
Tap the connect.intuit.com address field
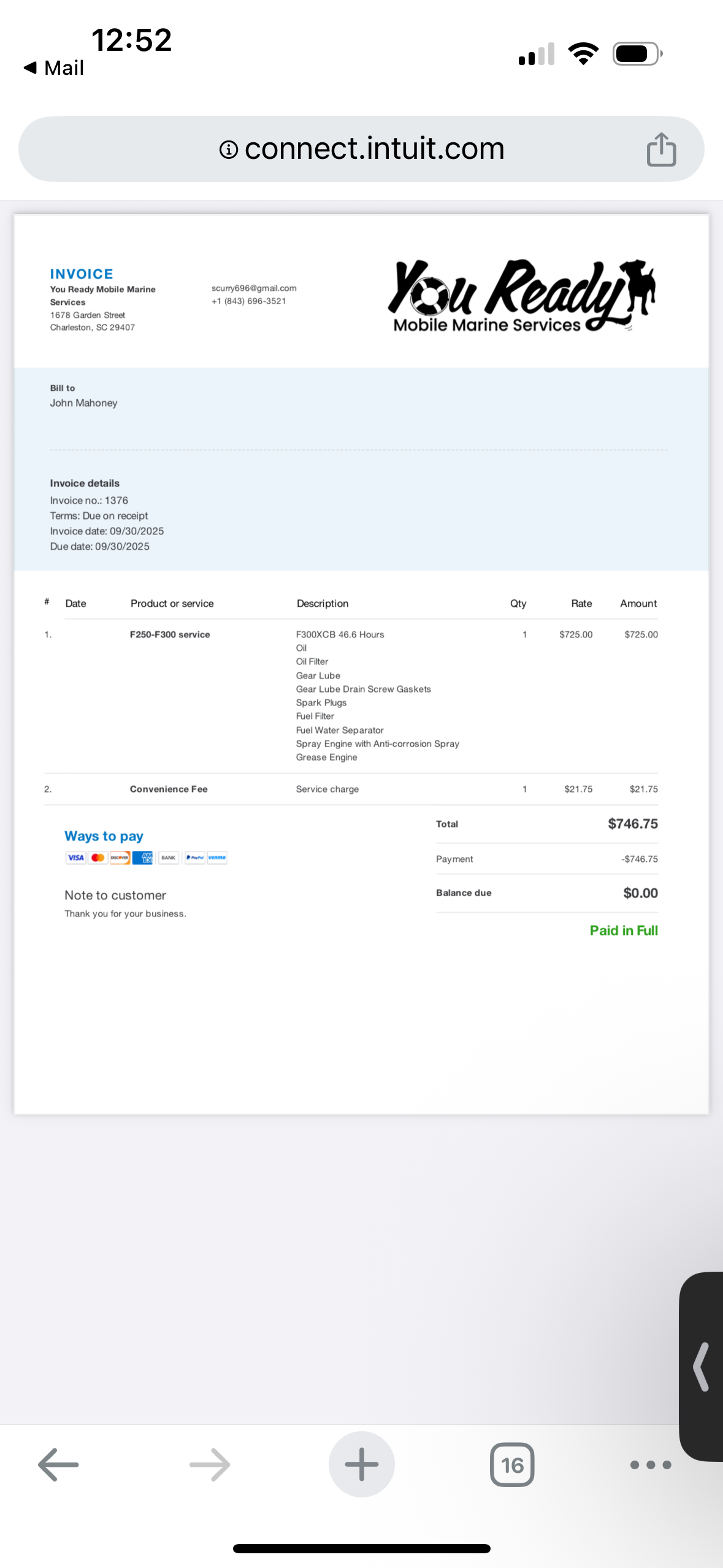(361, 149)
